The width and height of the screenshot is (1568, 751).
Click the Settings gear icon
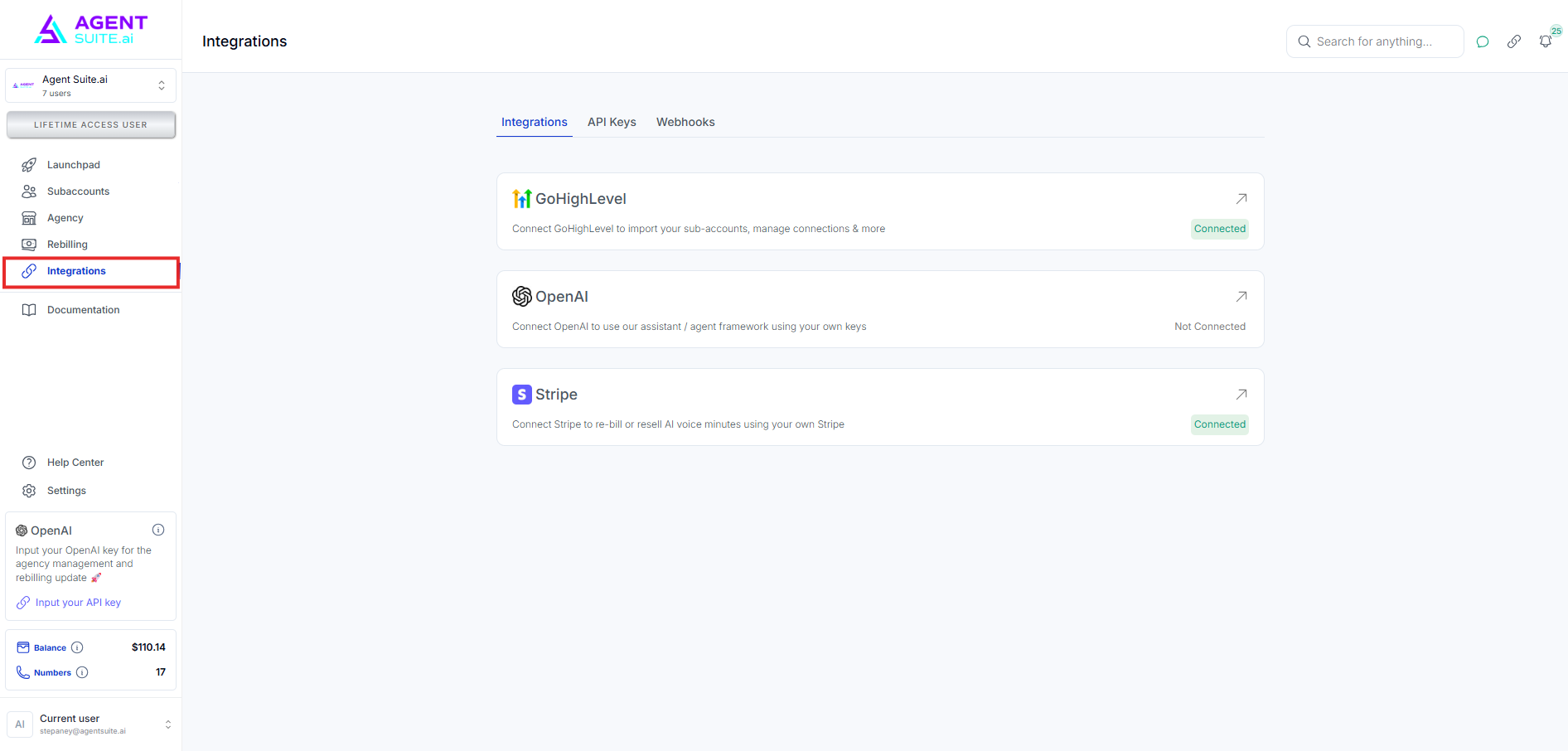coord(29,491)
